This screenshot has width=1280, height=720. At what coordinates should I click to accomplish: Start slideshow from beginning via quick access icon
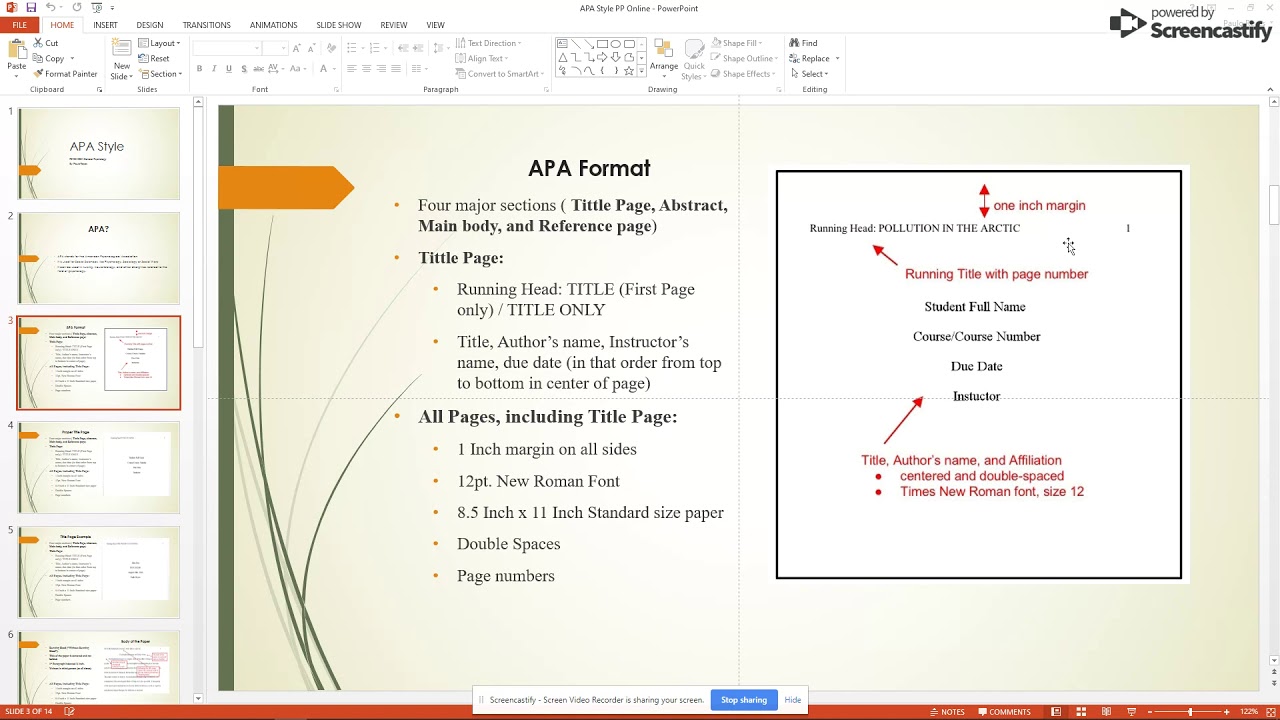click(96, 7)
